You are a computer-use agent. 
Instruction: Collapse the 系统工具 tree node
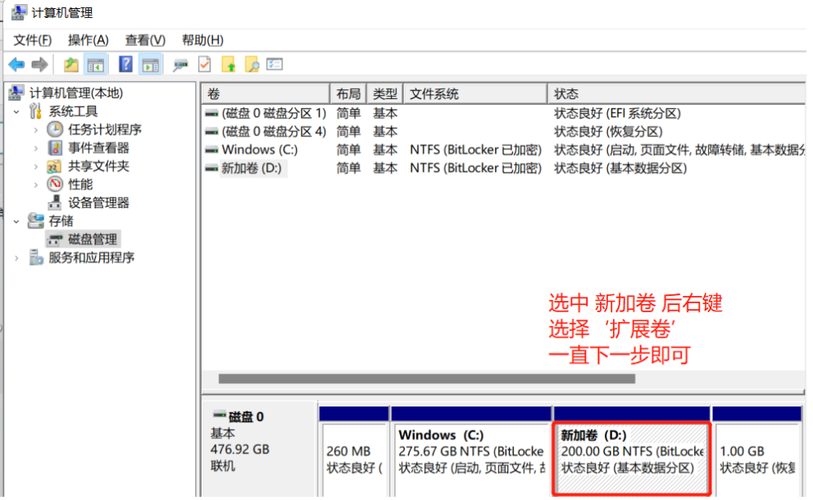pos(17,112)
